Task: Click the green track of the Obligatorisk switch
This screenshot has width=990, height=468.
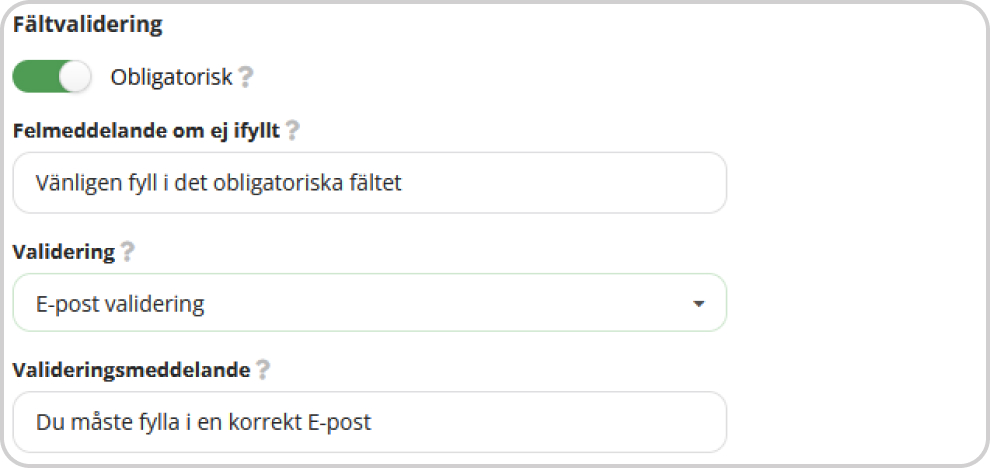Action: coord(37,77)
